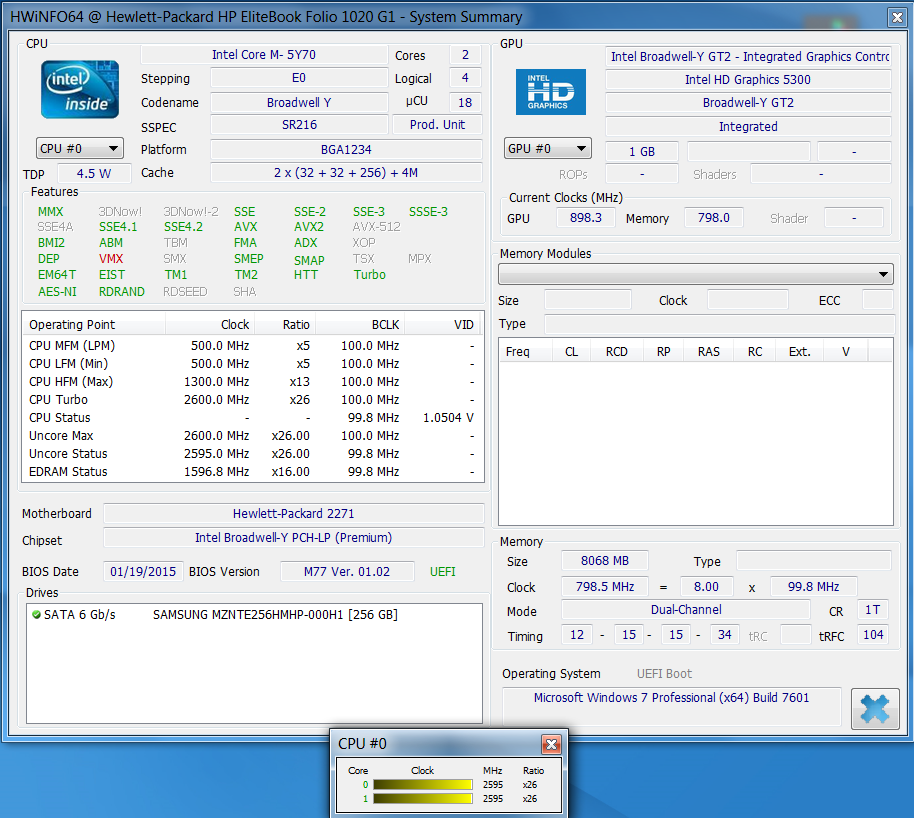The width and height of the screenshot is (914, 818).
Task: Open the GPU #0 selector dropdown
Action: point(547,149)
